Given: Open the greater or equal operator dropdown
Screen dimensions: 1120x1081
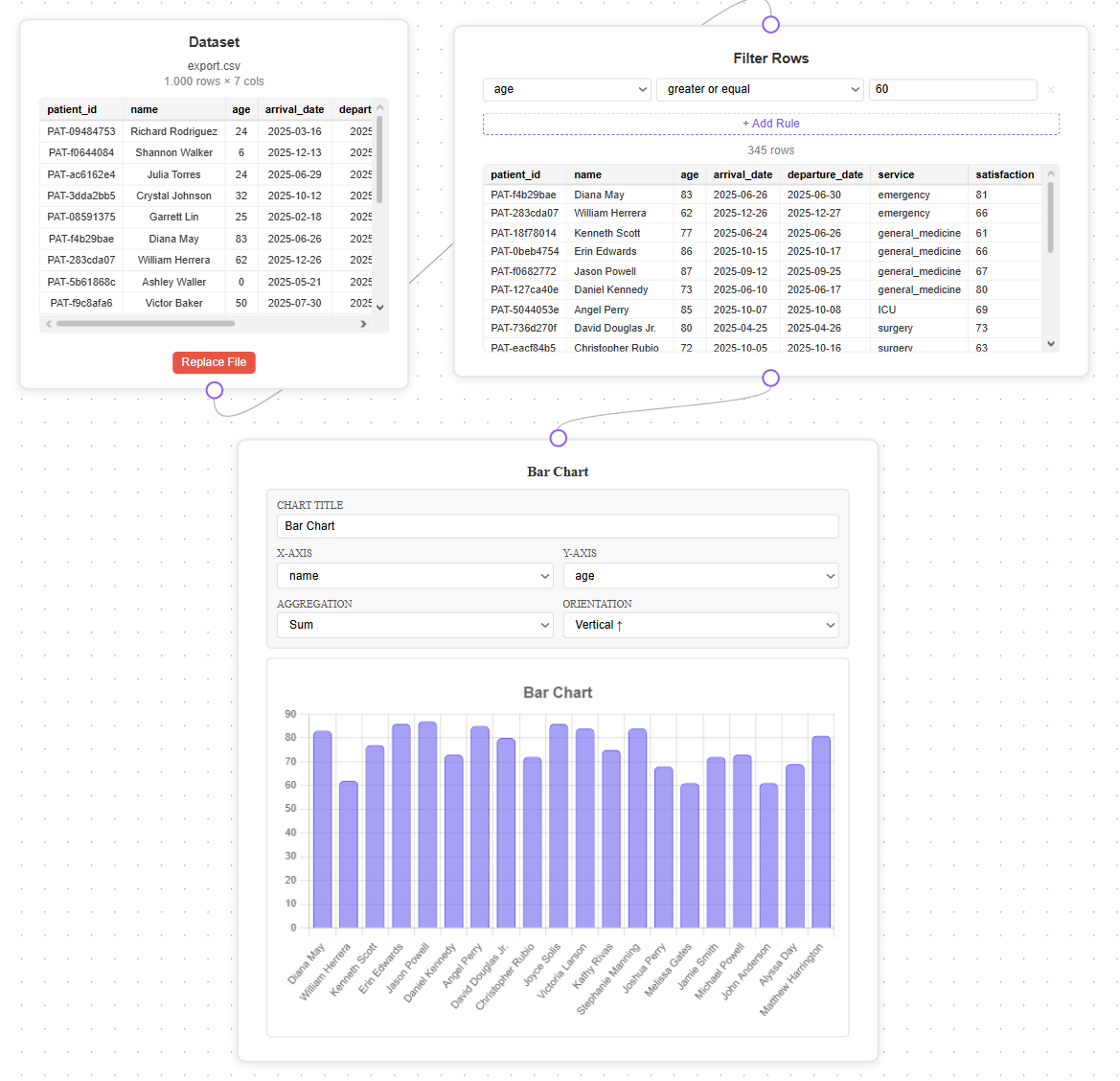Looking at the screenshot, I should tap(760, 89).
